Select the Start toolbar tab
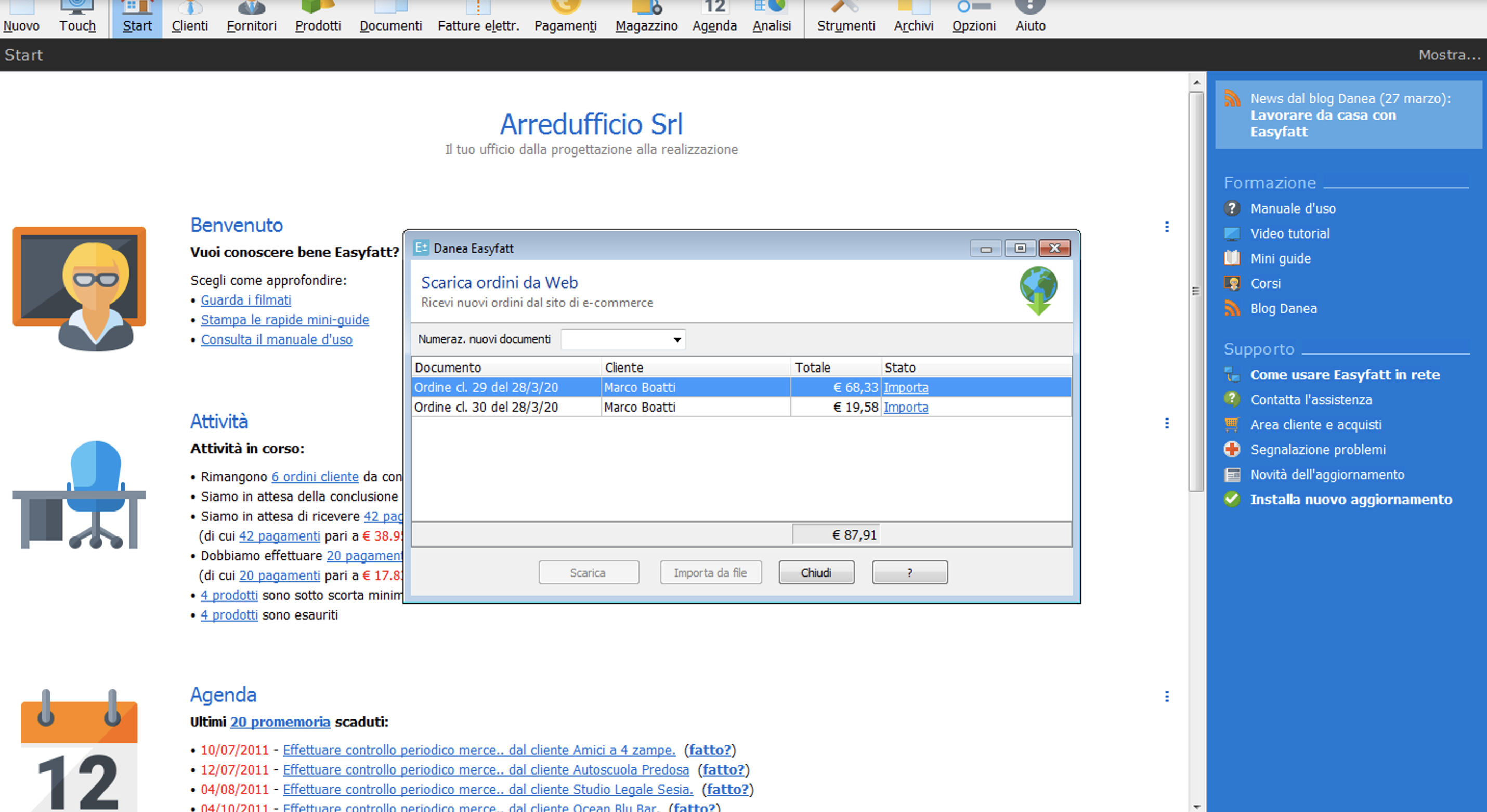Screen dimensions: 1487x812 pos(137,19)
